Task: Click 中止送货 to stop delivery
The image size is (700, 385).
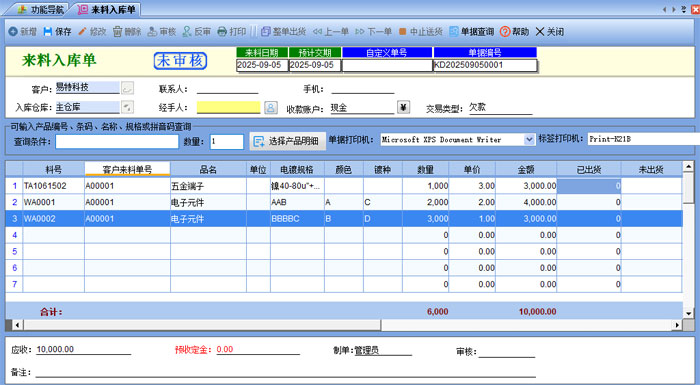Action: (421, 32)
